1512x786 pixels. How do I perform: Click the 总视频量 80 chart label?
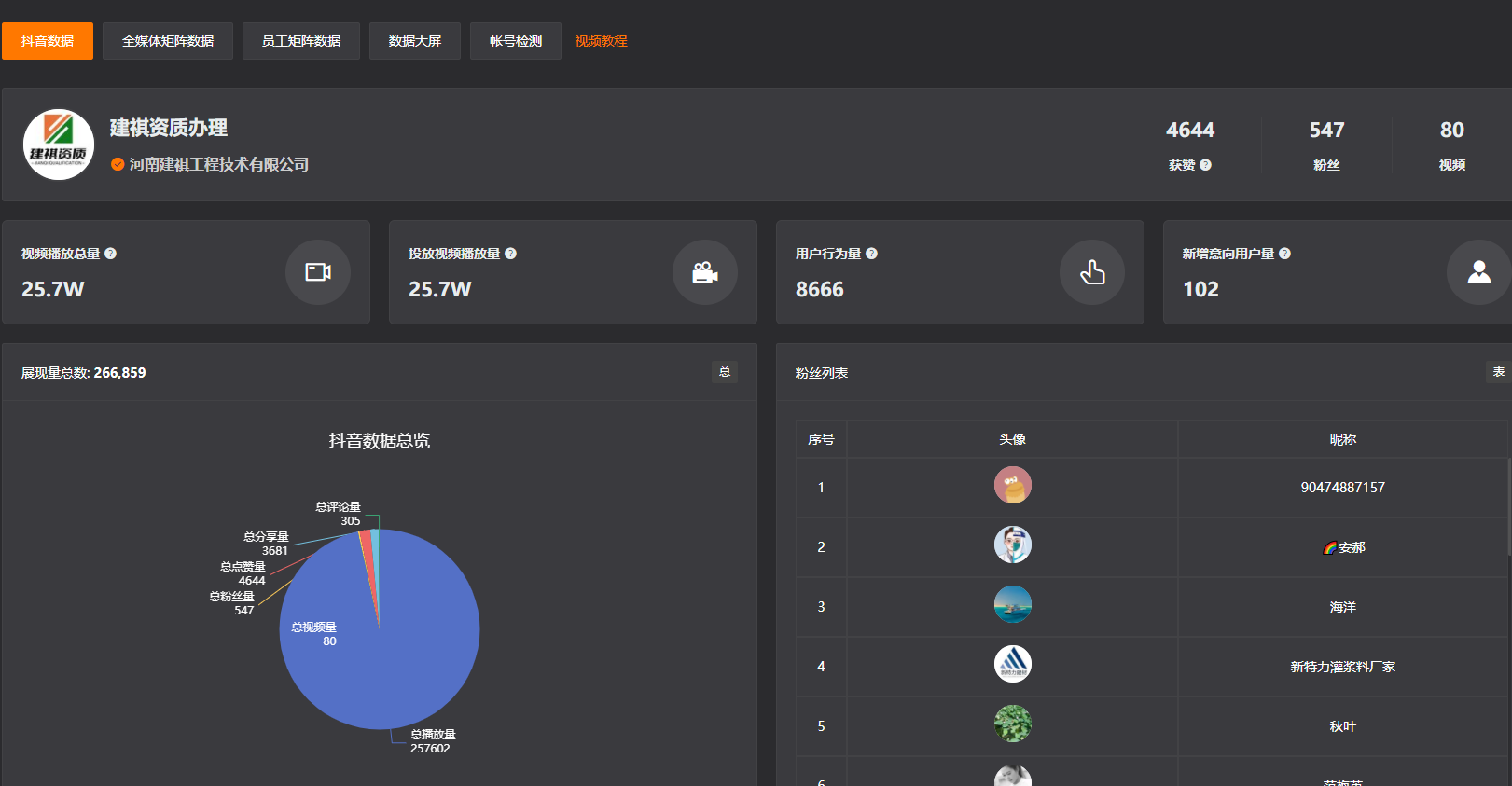[313, 634]
